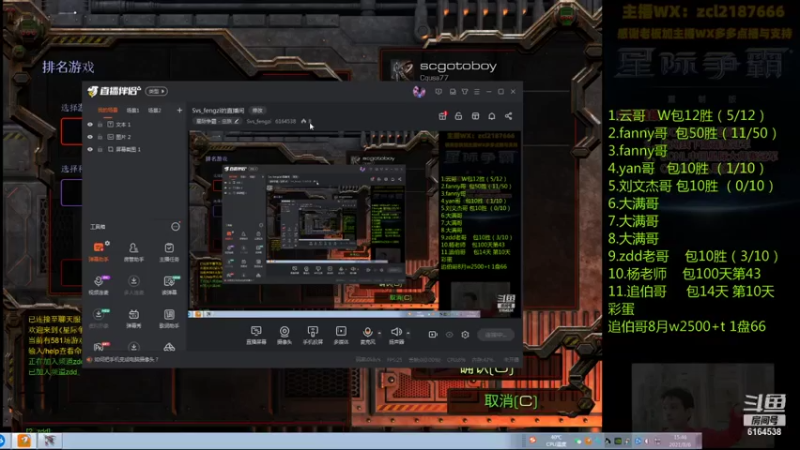Open the 主播任务 tool

(169, 252)
